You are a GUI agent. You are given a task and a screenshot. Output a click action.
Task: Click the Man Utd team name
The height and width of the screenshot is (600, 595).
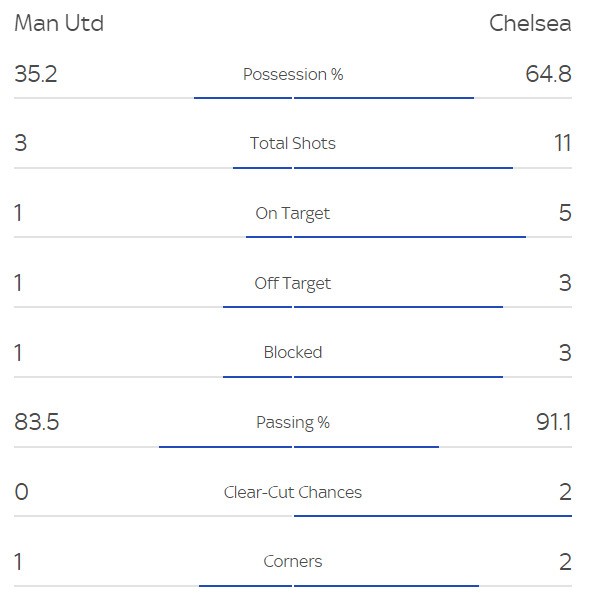tap(59, 23)
